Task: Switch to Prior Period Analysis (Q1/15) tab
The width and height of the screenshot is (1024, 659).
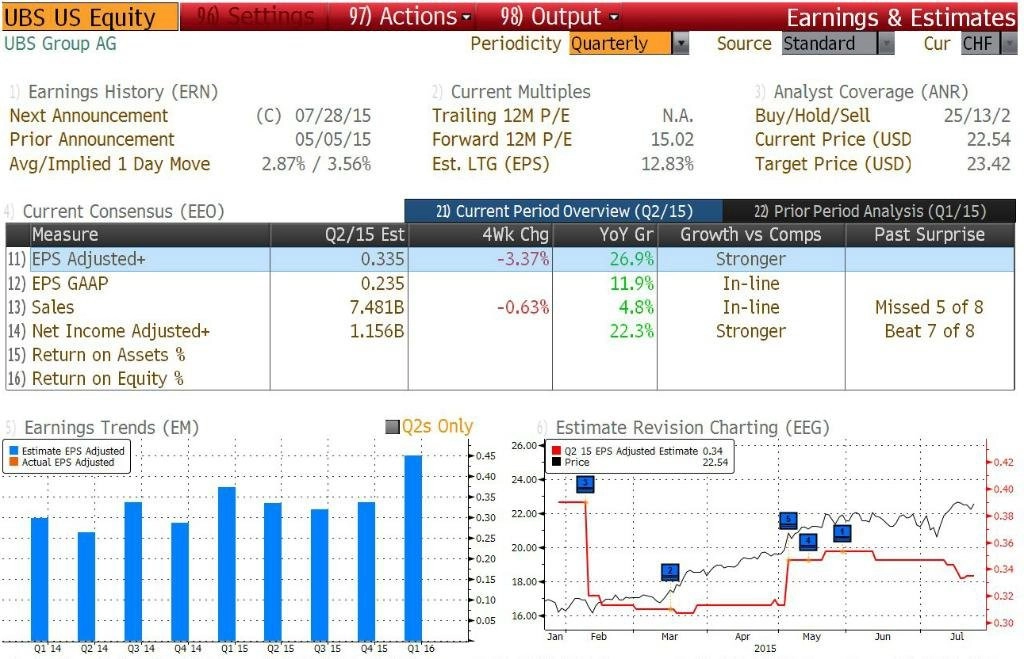Action: pyautogui.click(x=869, y=211)
